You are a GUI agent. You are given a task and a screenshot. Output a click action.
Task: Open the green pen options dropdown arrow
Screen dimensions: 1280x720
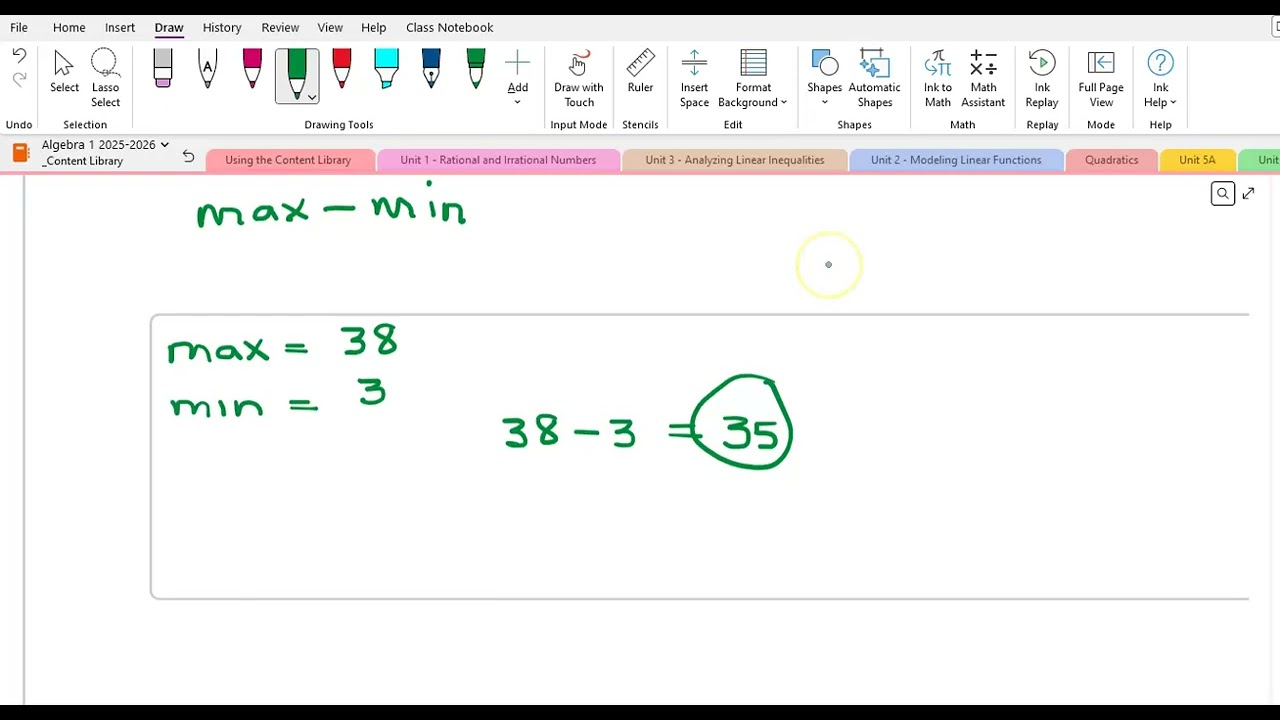(x=312, y=97)
